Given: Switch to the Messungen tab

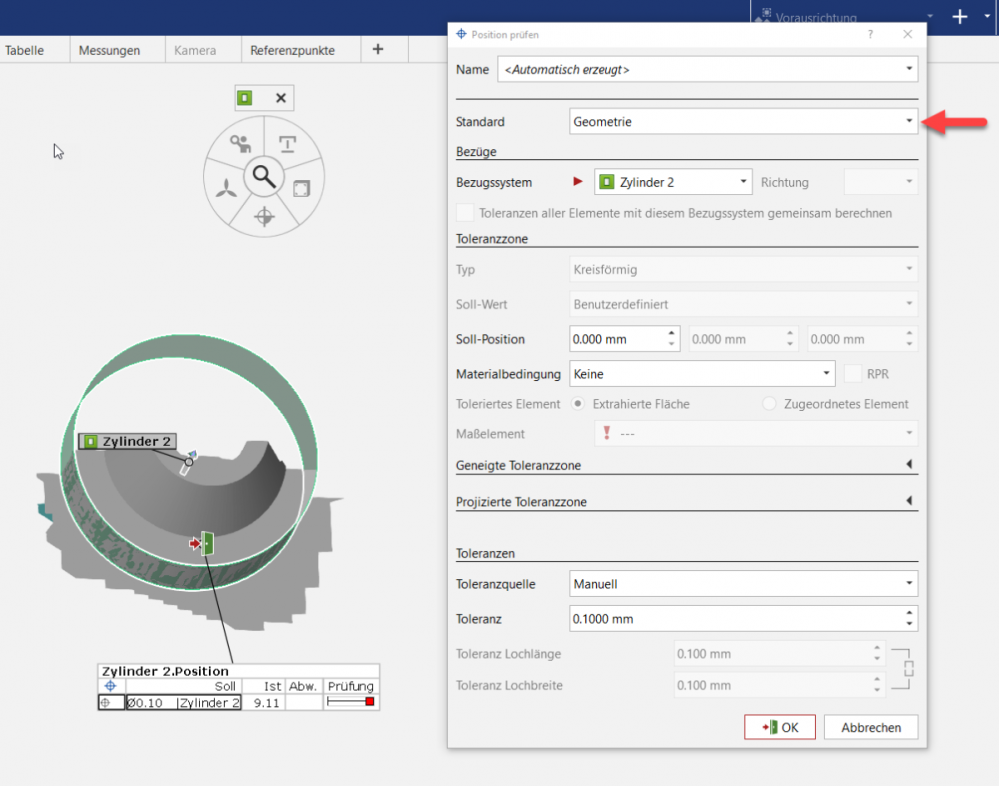Looking at the screenshot, I should pos(109,50).
